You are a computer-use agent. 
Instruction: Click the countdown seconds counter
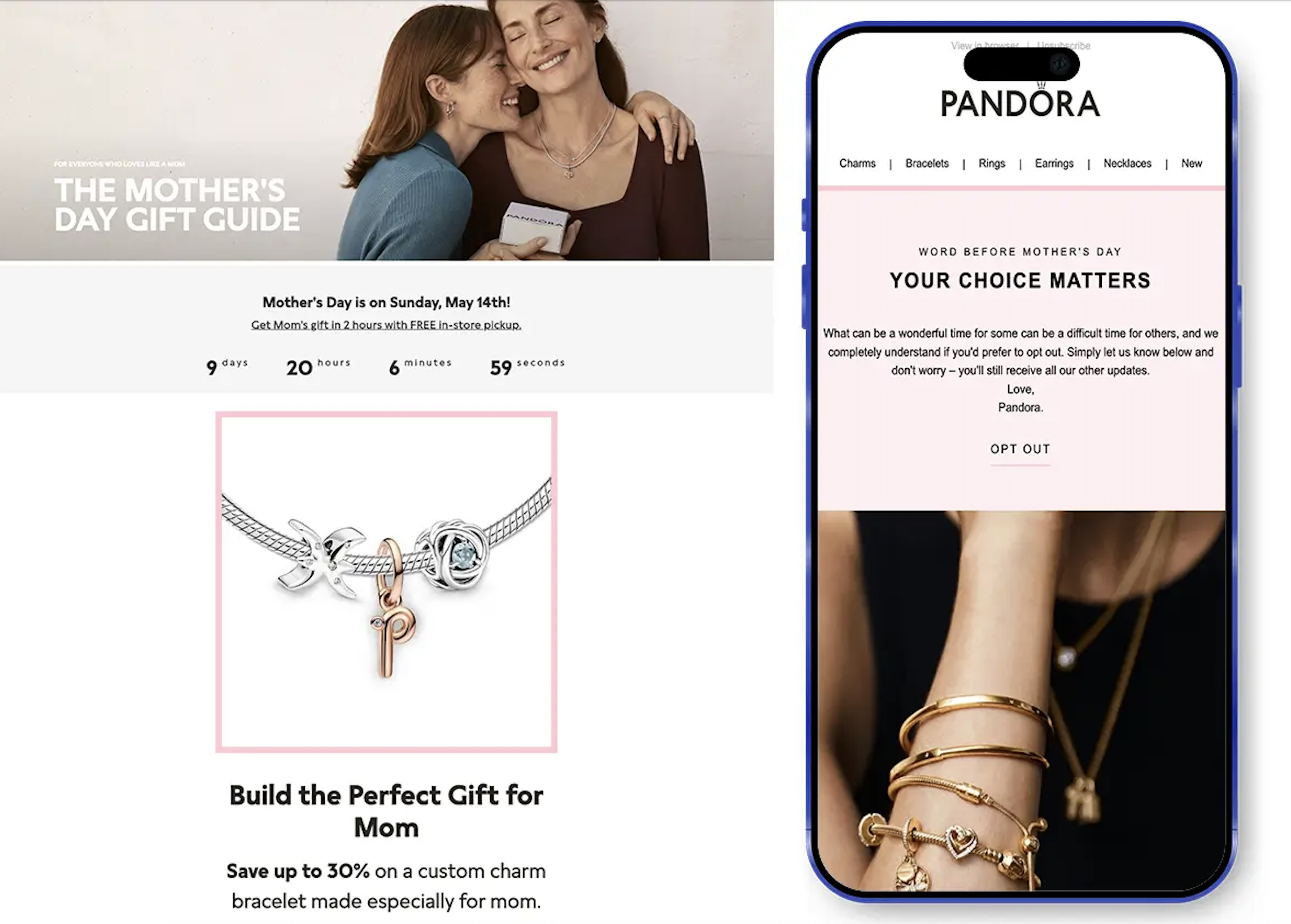click(527, 366)
